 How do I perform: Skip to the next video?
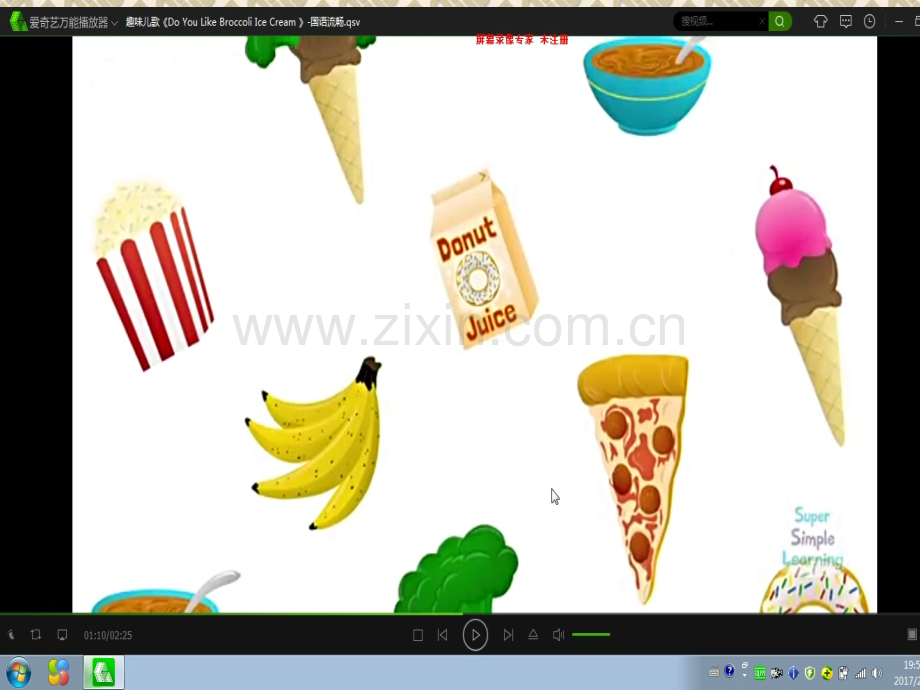[x=508, y=635]
